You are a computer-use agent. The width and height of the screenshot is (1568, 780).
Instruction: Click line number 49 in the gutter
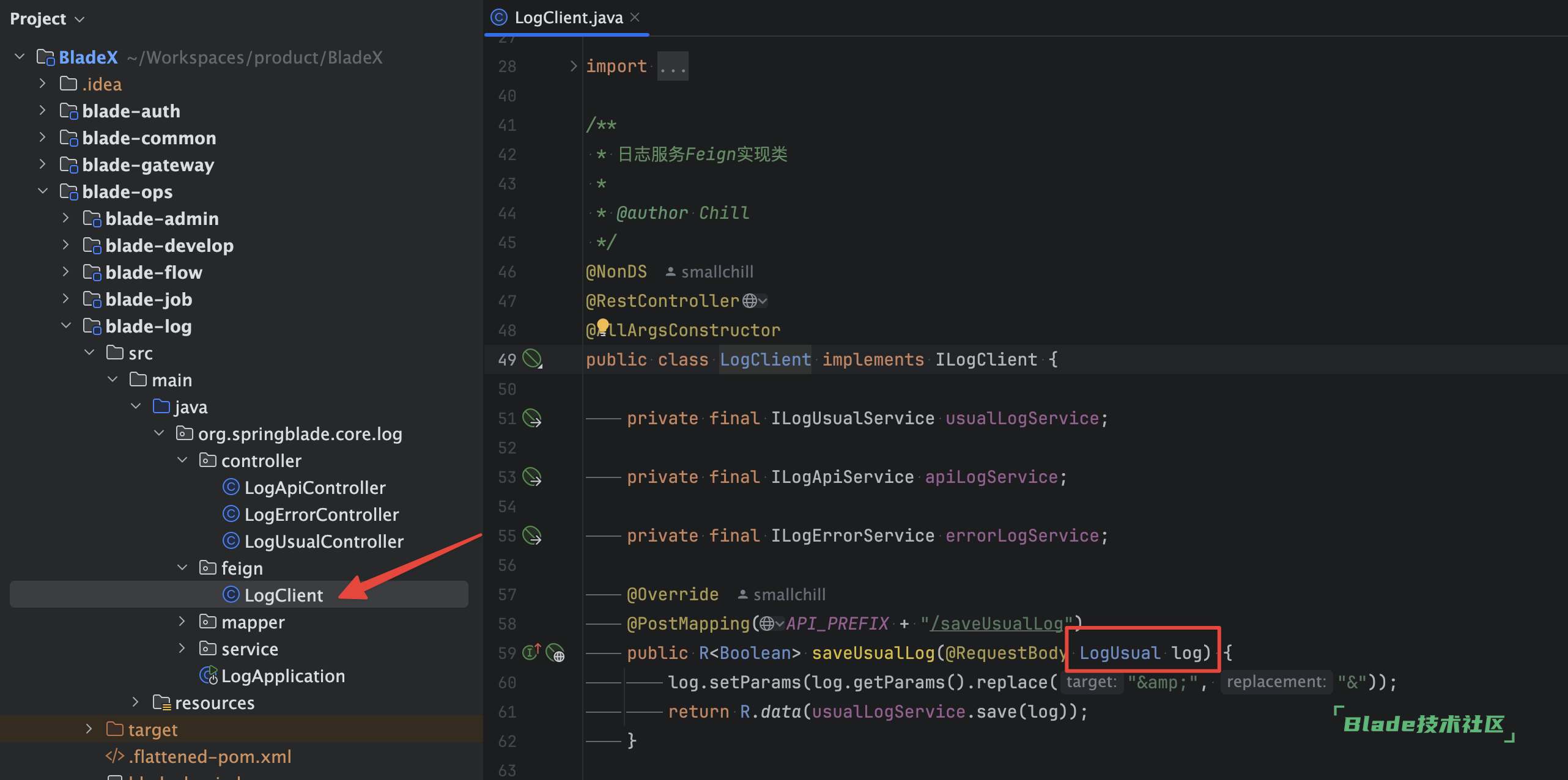tap(507, 359)
